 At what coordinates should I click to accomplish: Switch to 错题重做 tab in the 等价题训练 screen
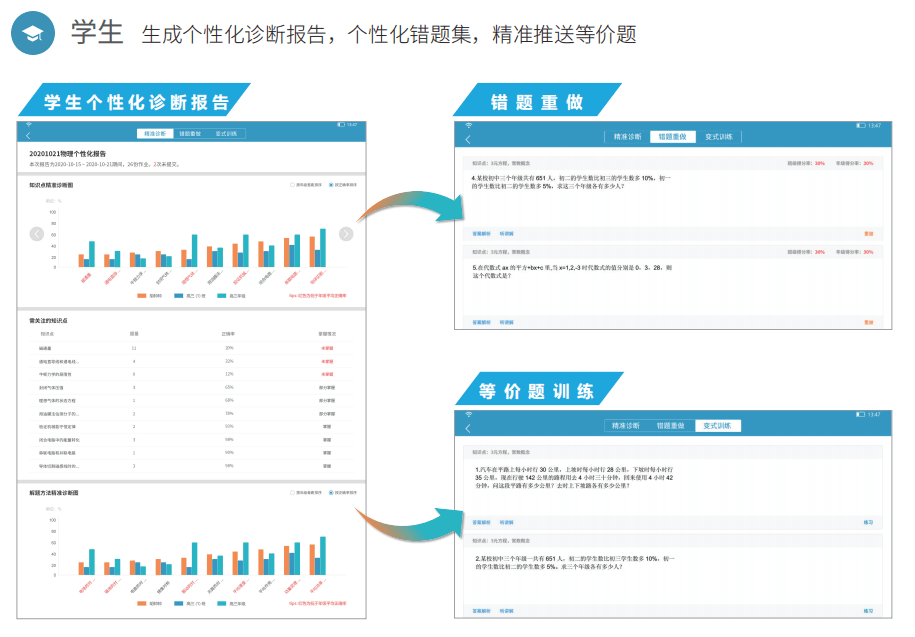(x=671, y=426)
